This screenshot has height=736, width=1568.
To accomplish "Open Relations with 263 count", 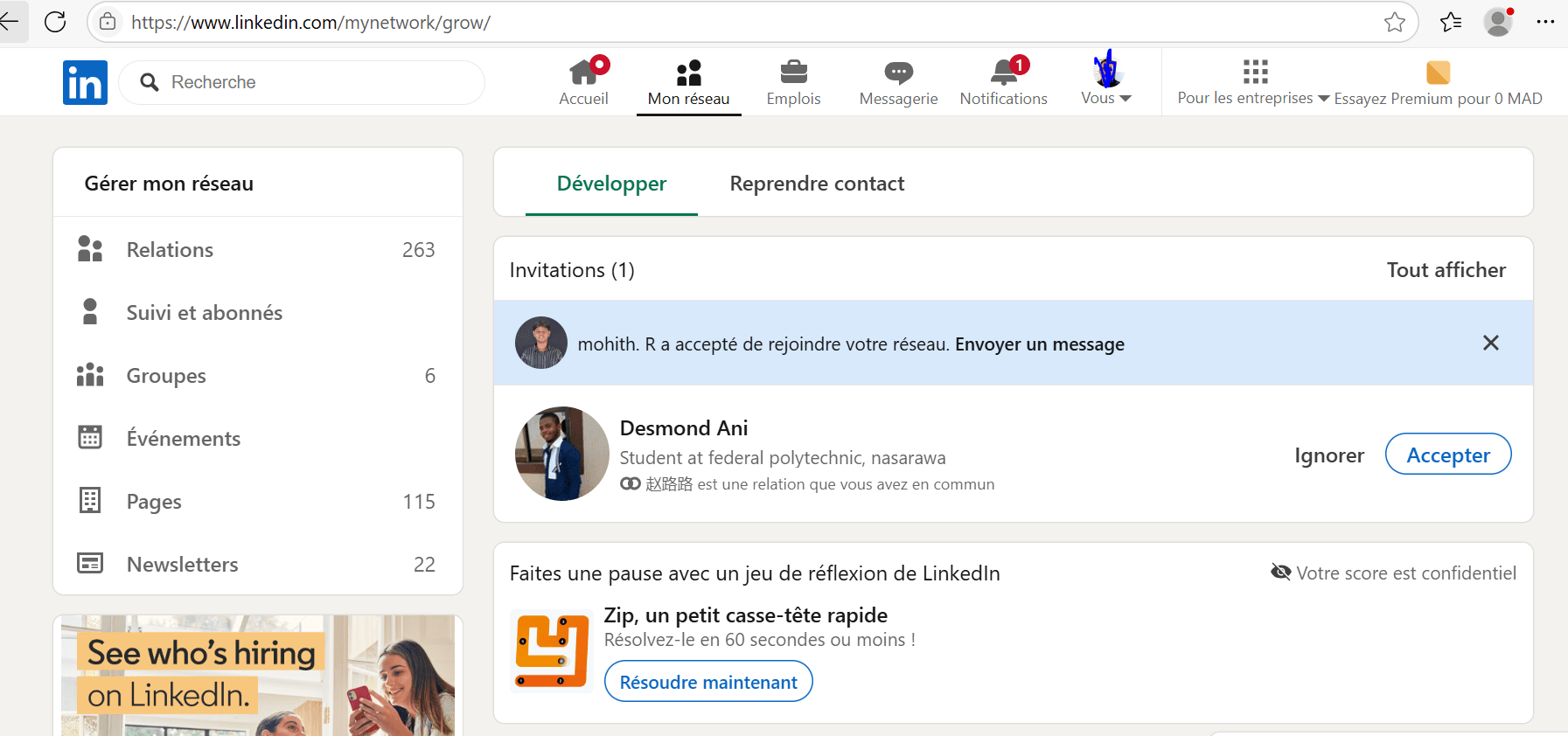I will click(x=258, y=250).
